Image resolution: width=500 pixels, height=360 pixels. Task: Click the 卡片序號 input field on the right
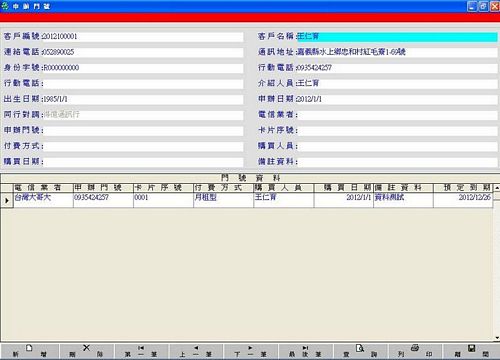[x=397, y=130]
